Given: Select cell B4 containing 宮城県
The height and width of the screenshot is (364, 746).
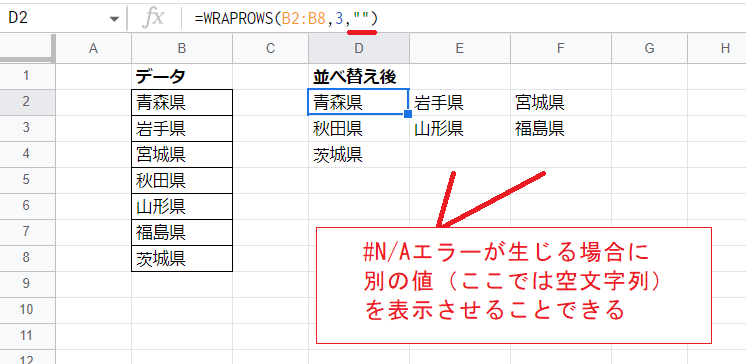Looking at the screenshot, I should pos(182,154).
